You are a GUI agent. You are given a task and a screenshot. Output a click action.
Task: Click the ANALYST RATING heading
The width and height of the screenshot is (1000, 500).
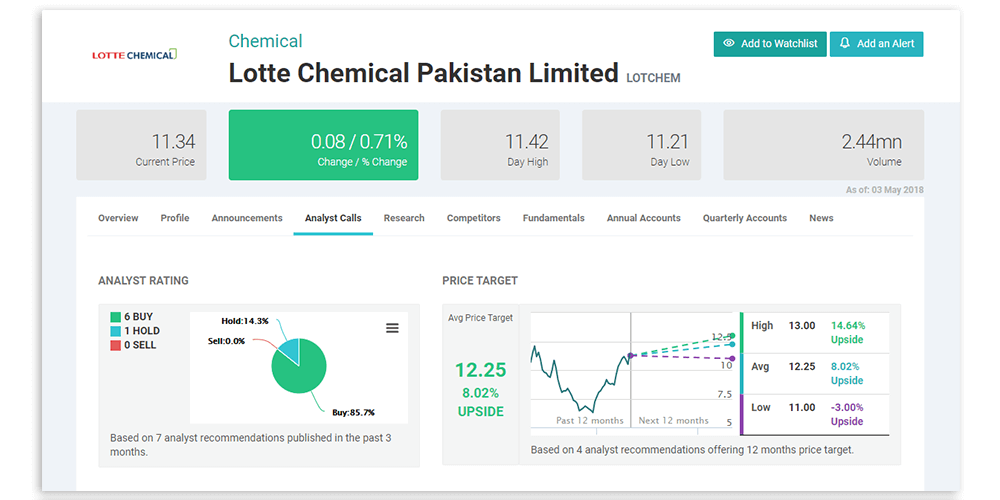[143, 281]
